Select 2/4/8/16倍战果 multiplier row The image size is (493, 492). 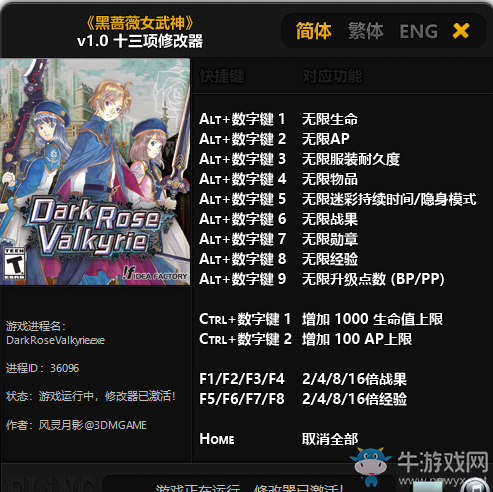pyautogui.click(x=303, y=379)
